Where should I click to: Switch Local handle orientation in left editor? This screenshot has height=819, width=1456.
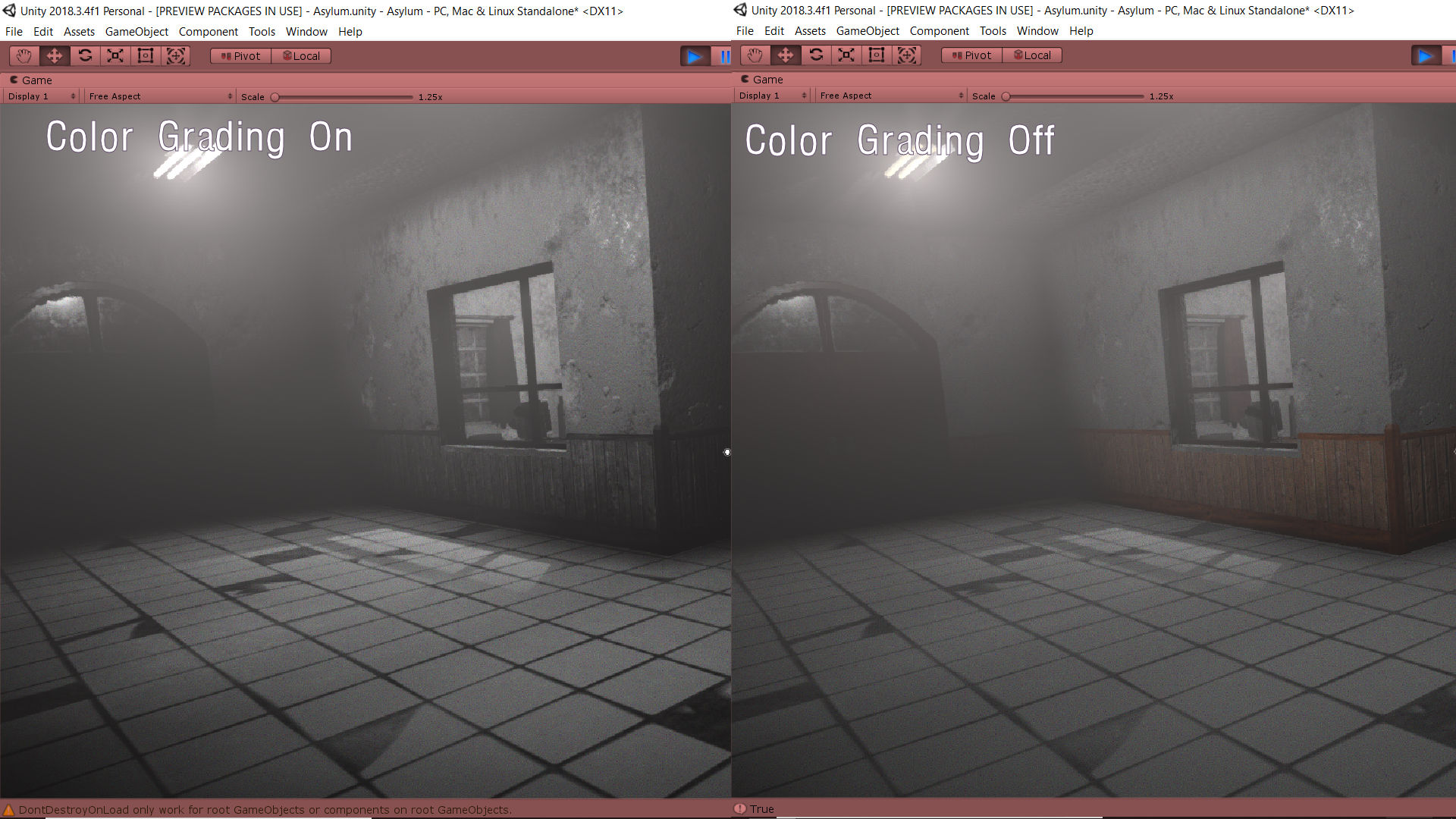tap(300, 55)
